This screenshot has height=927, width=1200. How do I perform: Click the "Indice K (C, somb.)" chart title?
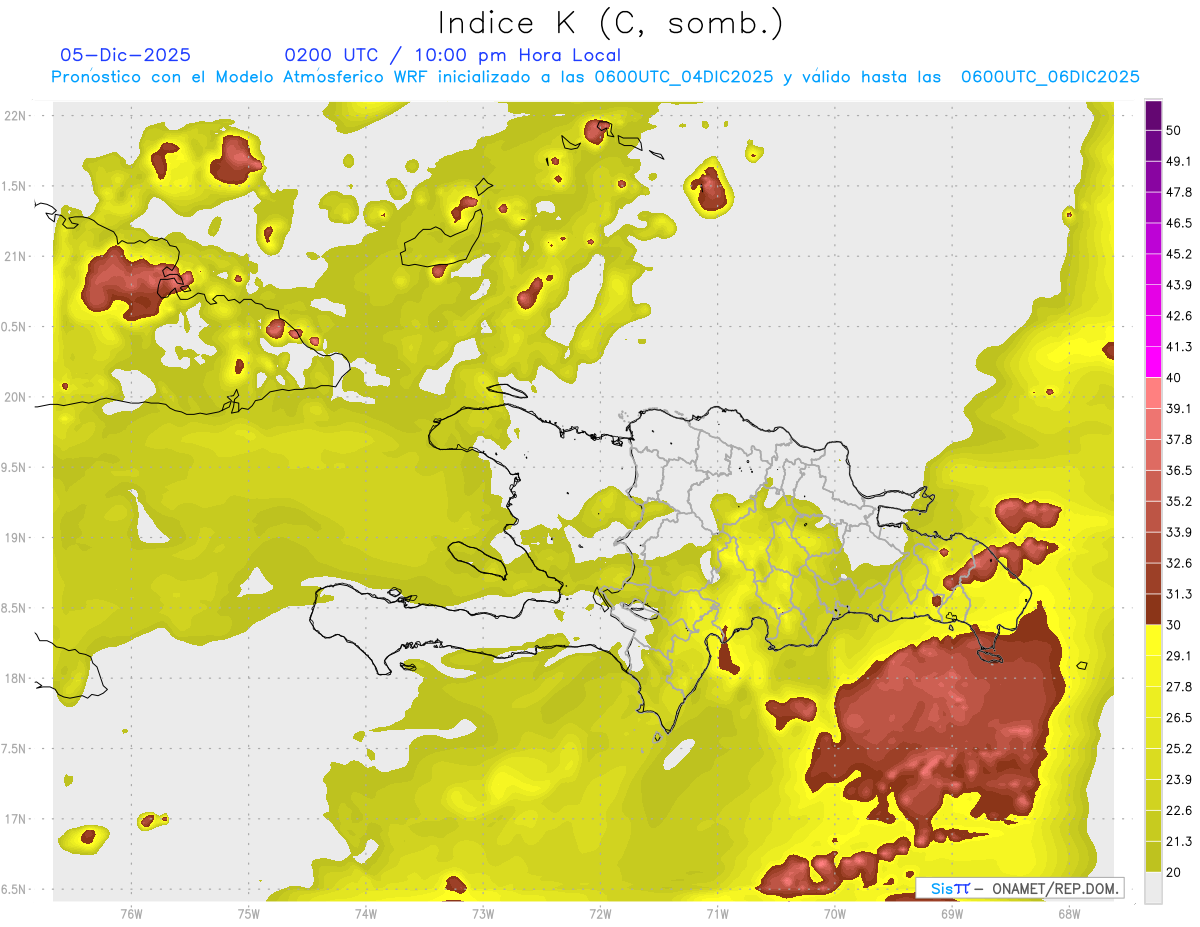point(610,22)
